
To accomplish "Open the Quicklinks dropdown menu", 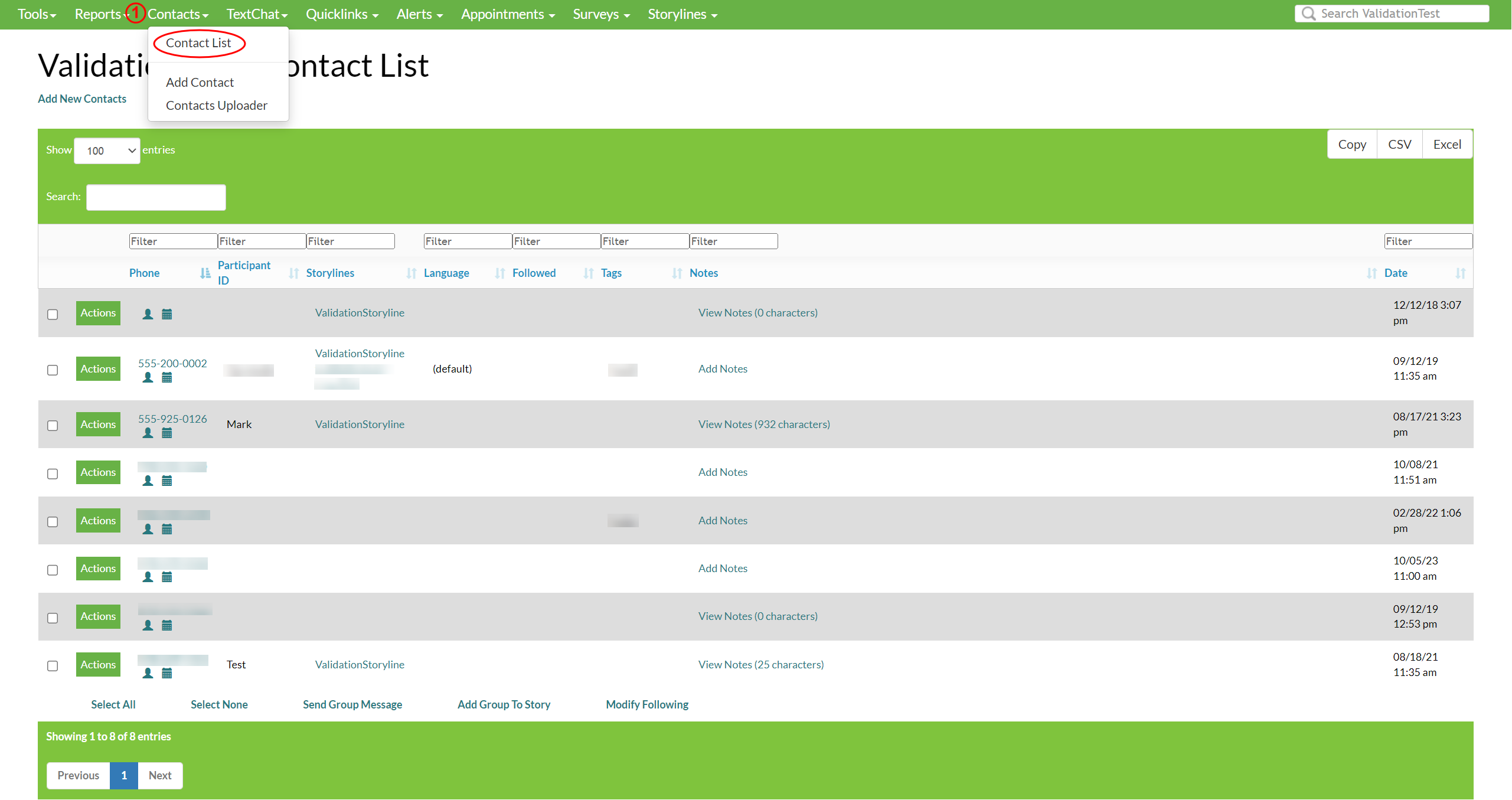I will [x=342, y=14].
